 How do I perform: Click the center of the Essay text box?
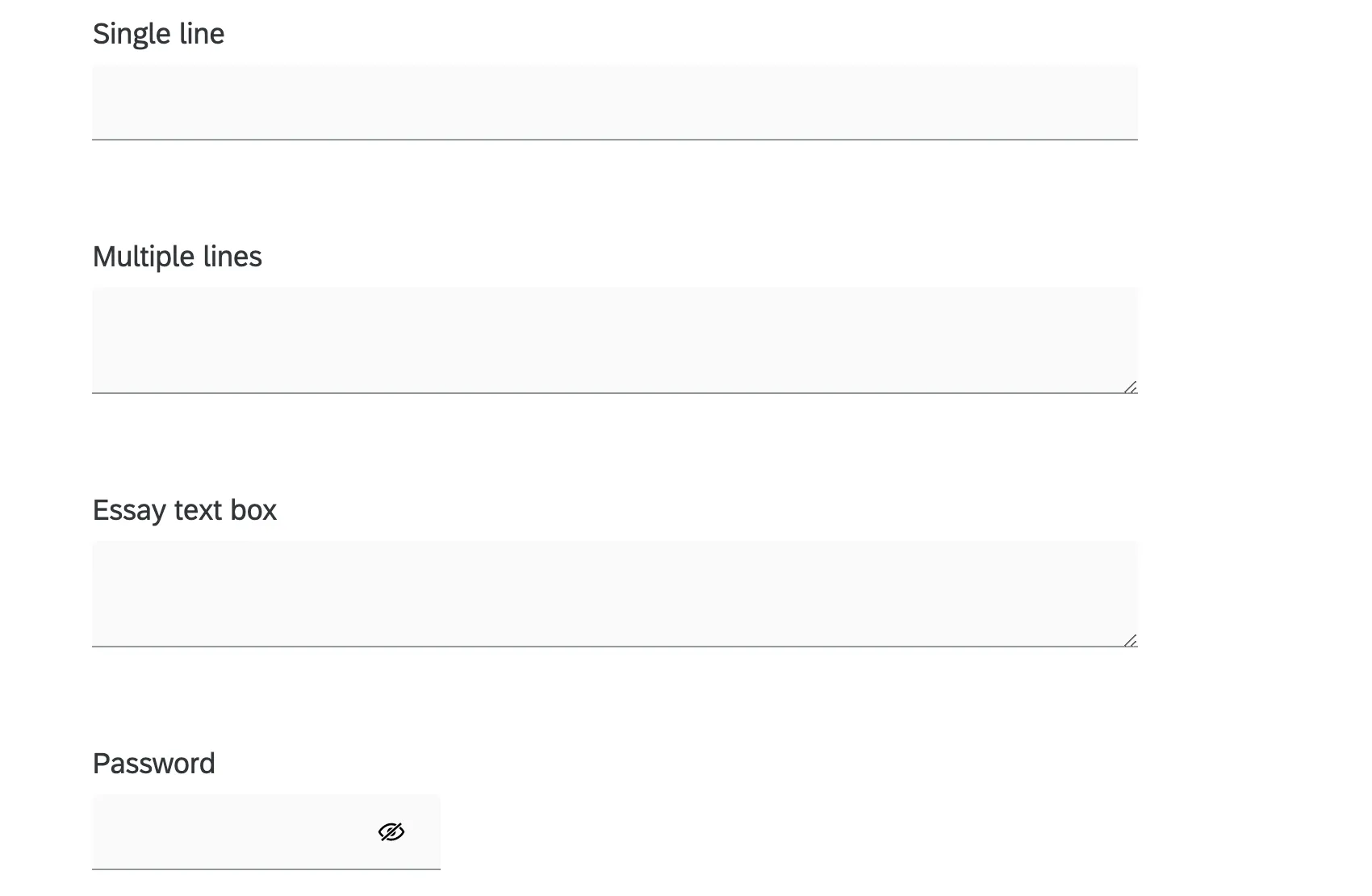coord(613,593)
